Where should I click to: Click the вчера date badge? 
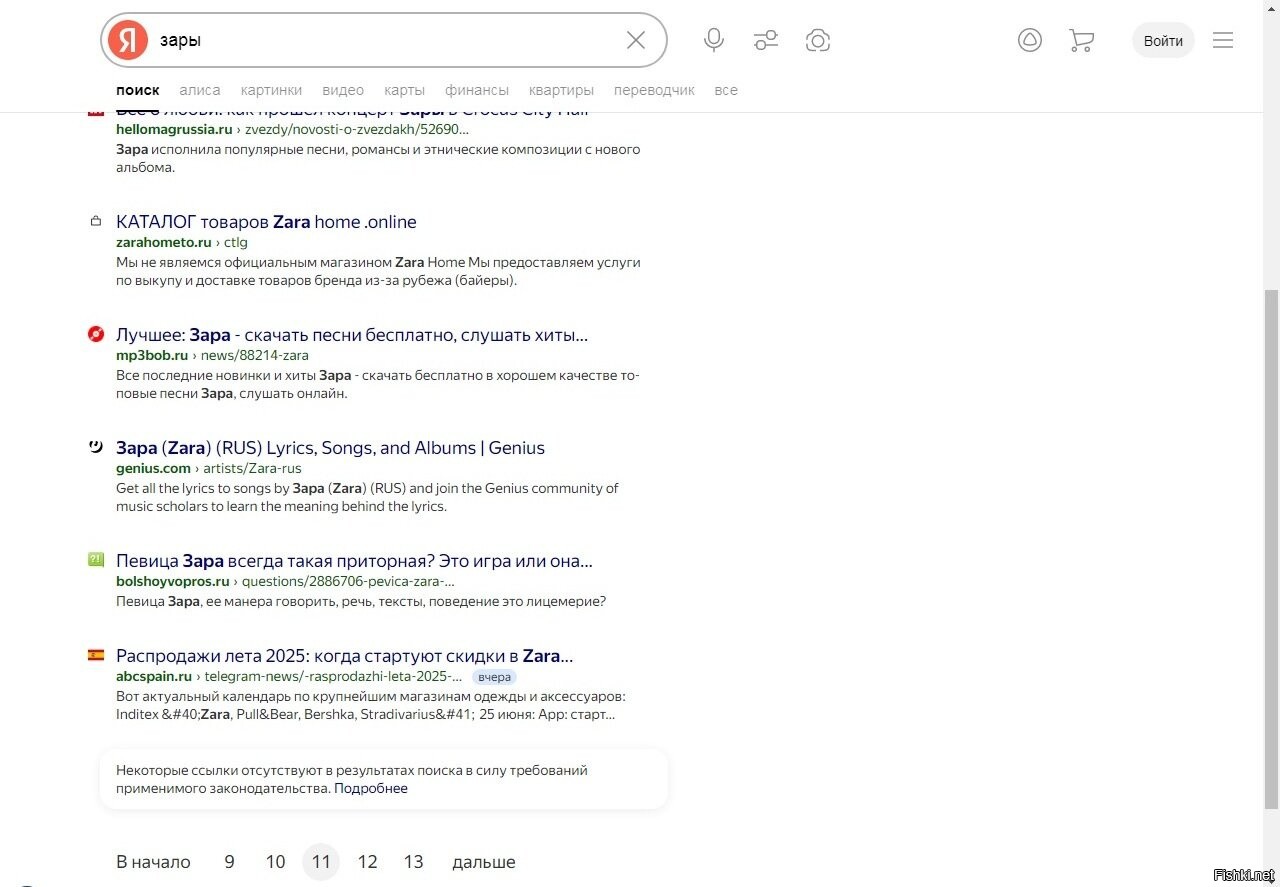(x=494, y=677)
